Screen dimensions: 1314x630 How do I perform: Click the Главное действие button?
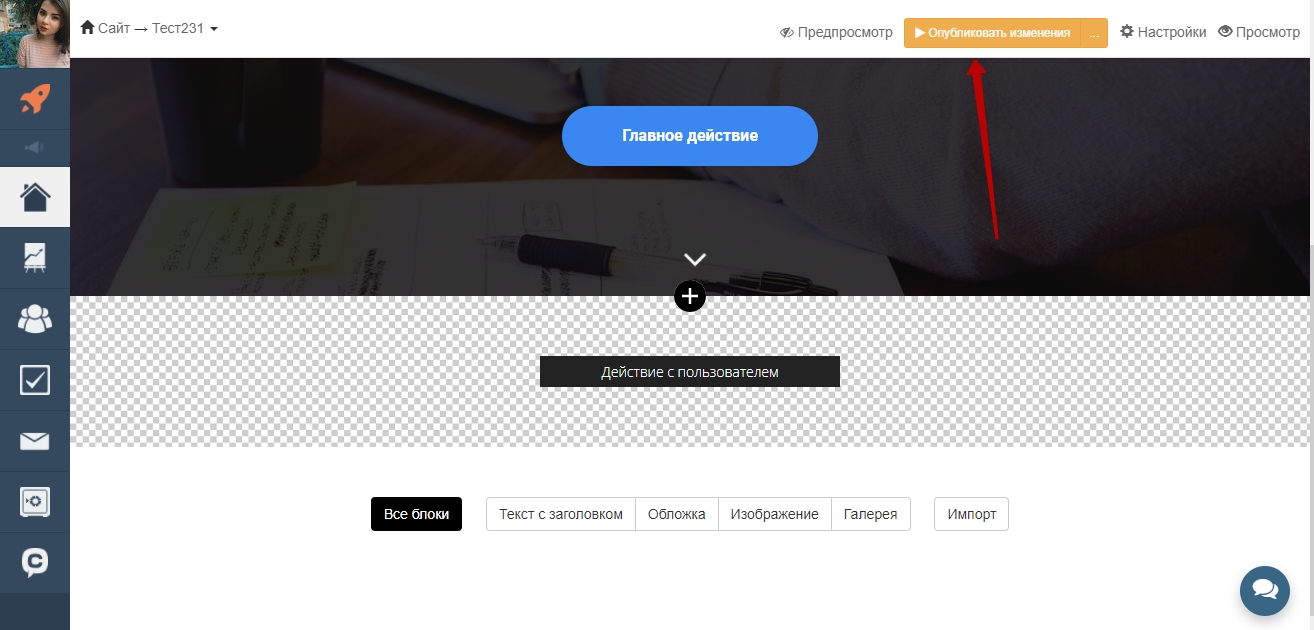coord(690,136)
